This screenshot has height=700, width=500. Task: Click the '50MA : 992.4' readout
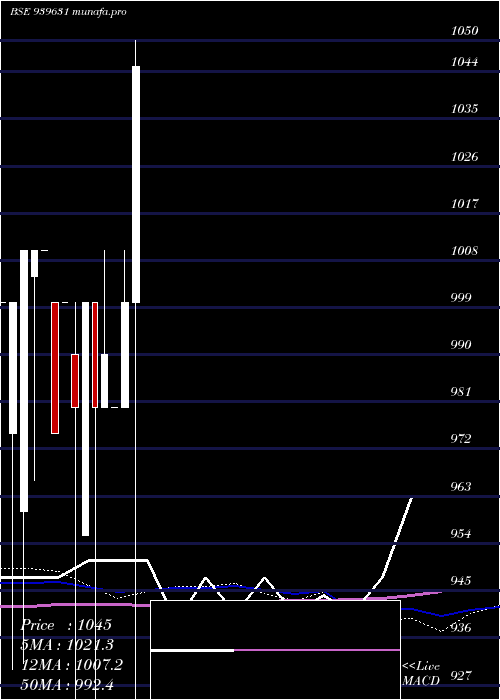(x=67, y=685)
